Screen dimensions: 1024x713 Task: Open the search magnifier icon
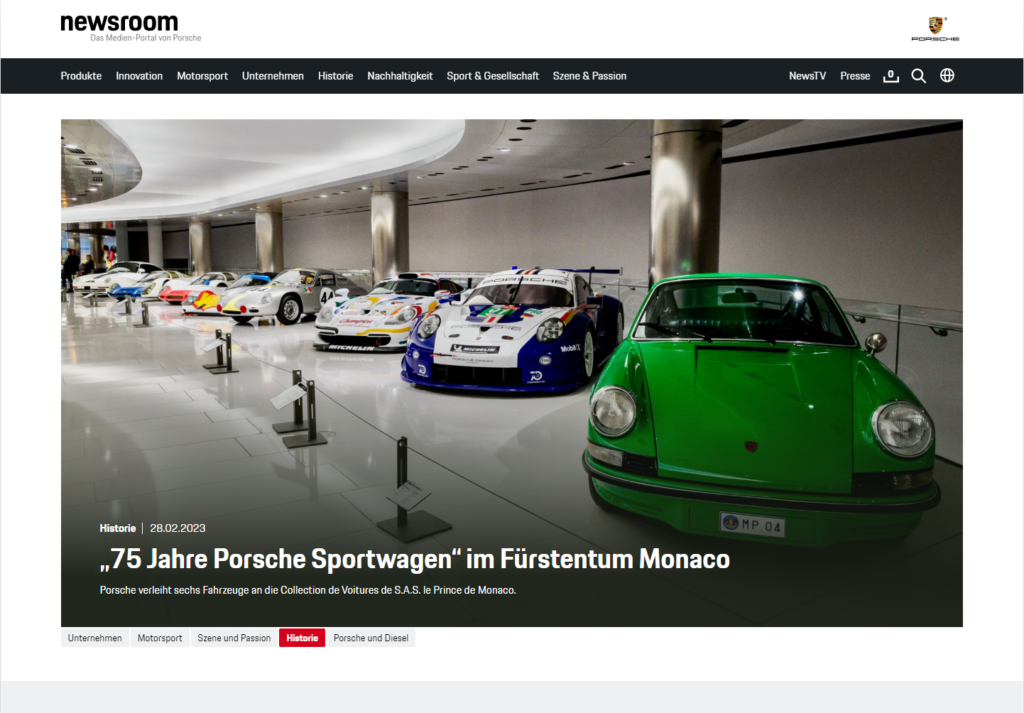(918, 75)
